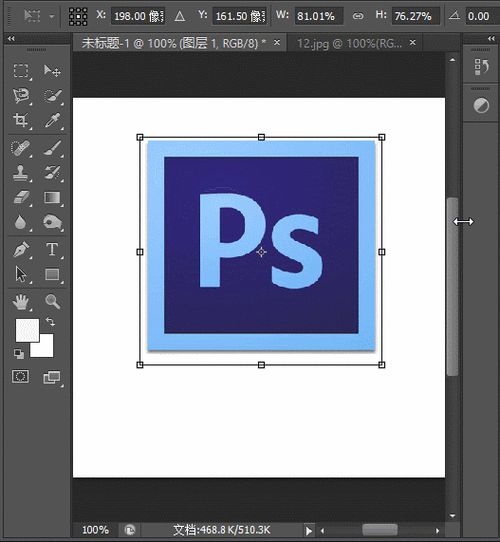
Task: Switch to the 未标题-1 document tab
Action: click(174, 44)
